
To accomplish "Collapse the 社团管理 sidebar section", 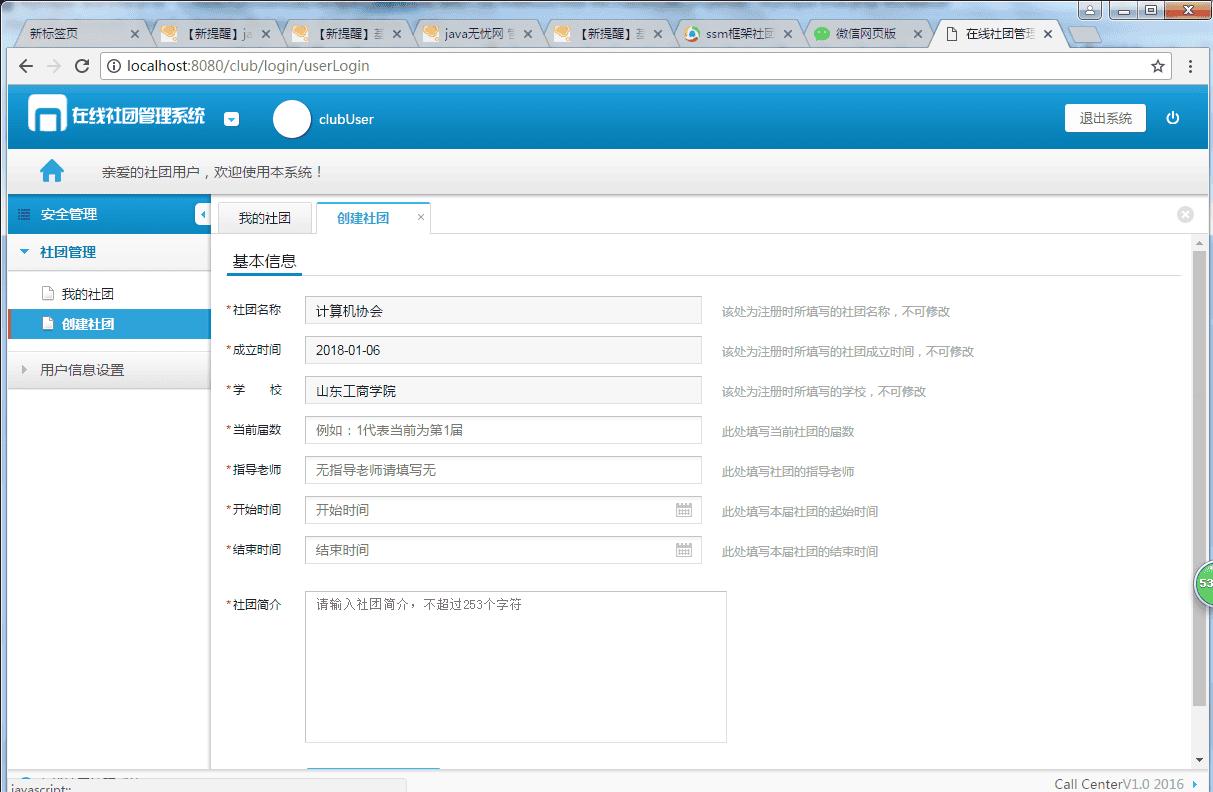I will tap(68, 252).
